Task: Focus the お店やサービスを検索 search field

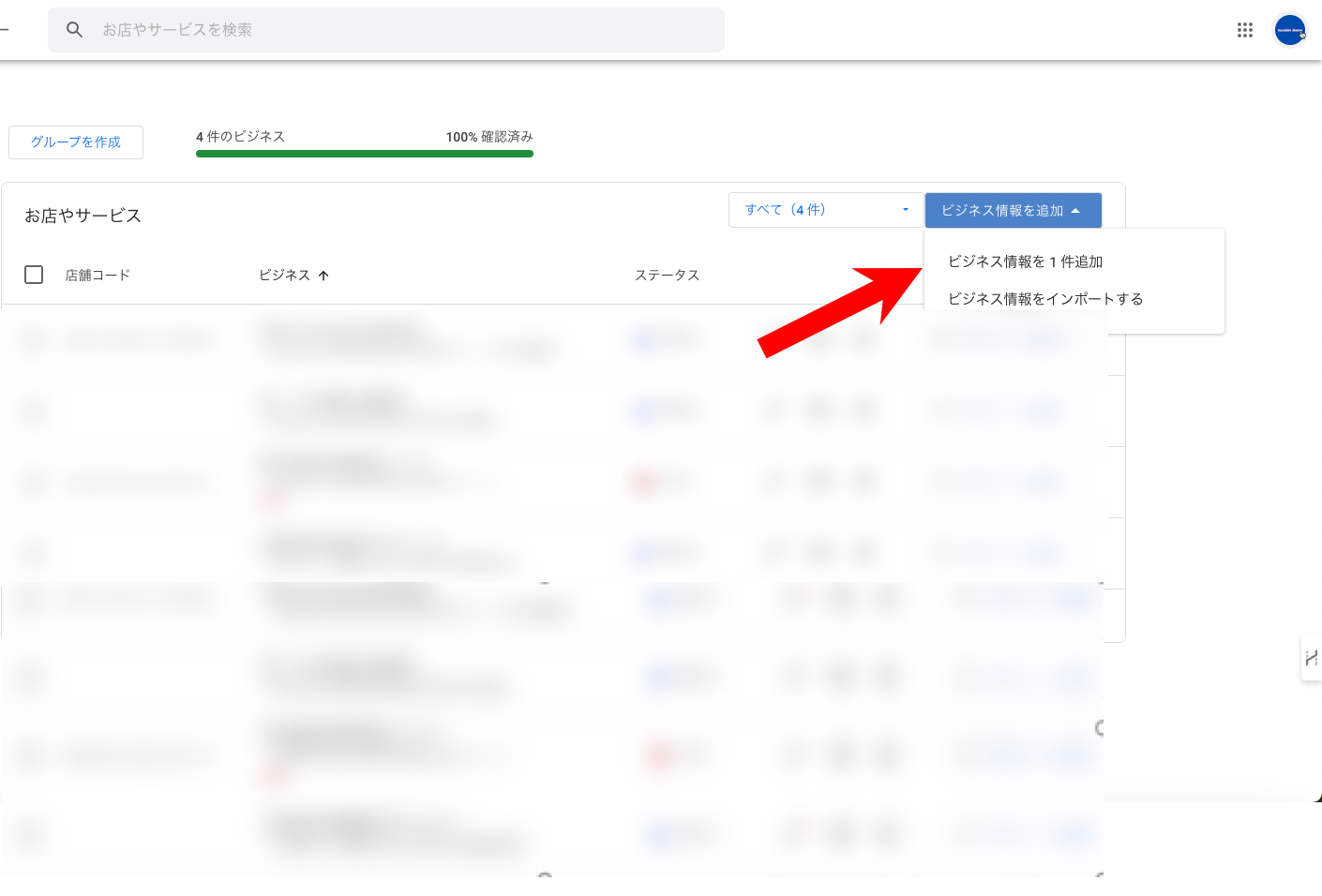Action: 386,30
